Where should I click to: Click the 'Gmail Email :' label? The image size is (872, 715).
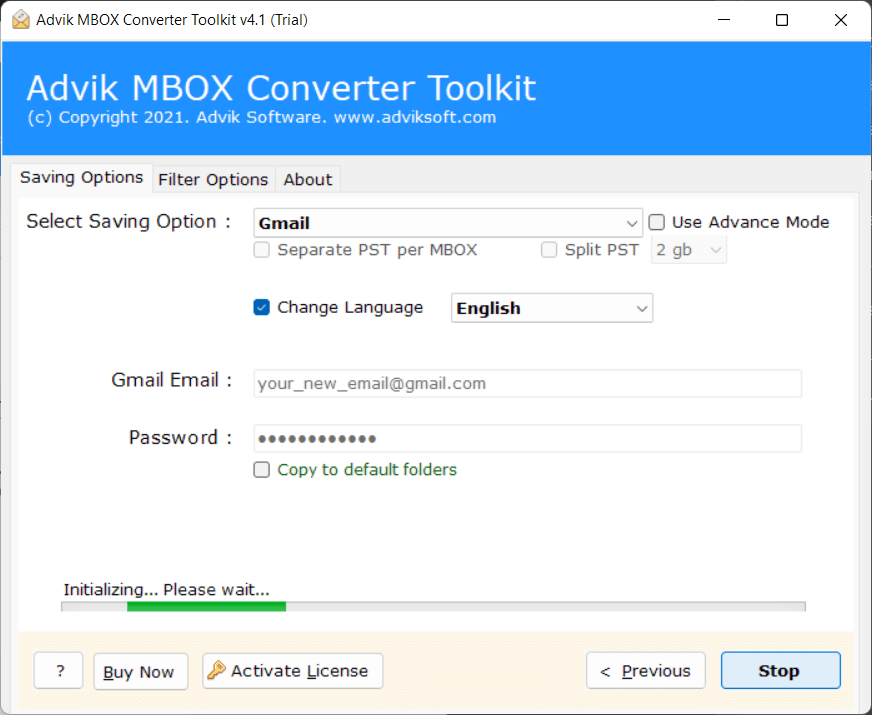click(171, 380)
